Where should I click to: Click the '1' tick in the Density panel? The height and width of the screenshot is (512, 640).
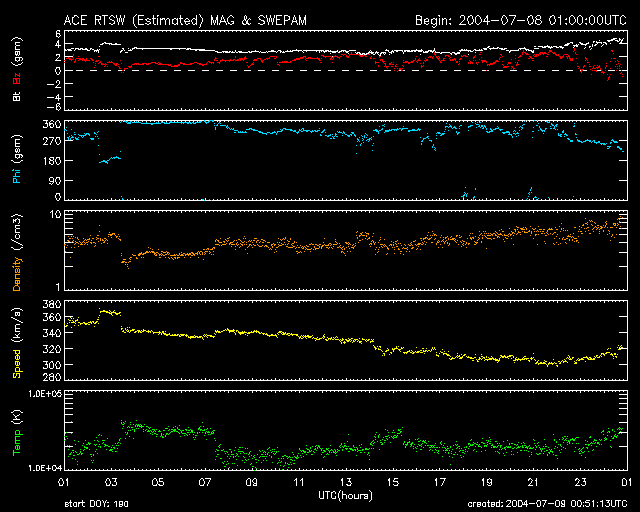58,287
